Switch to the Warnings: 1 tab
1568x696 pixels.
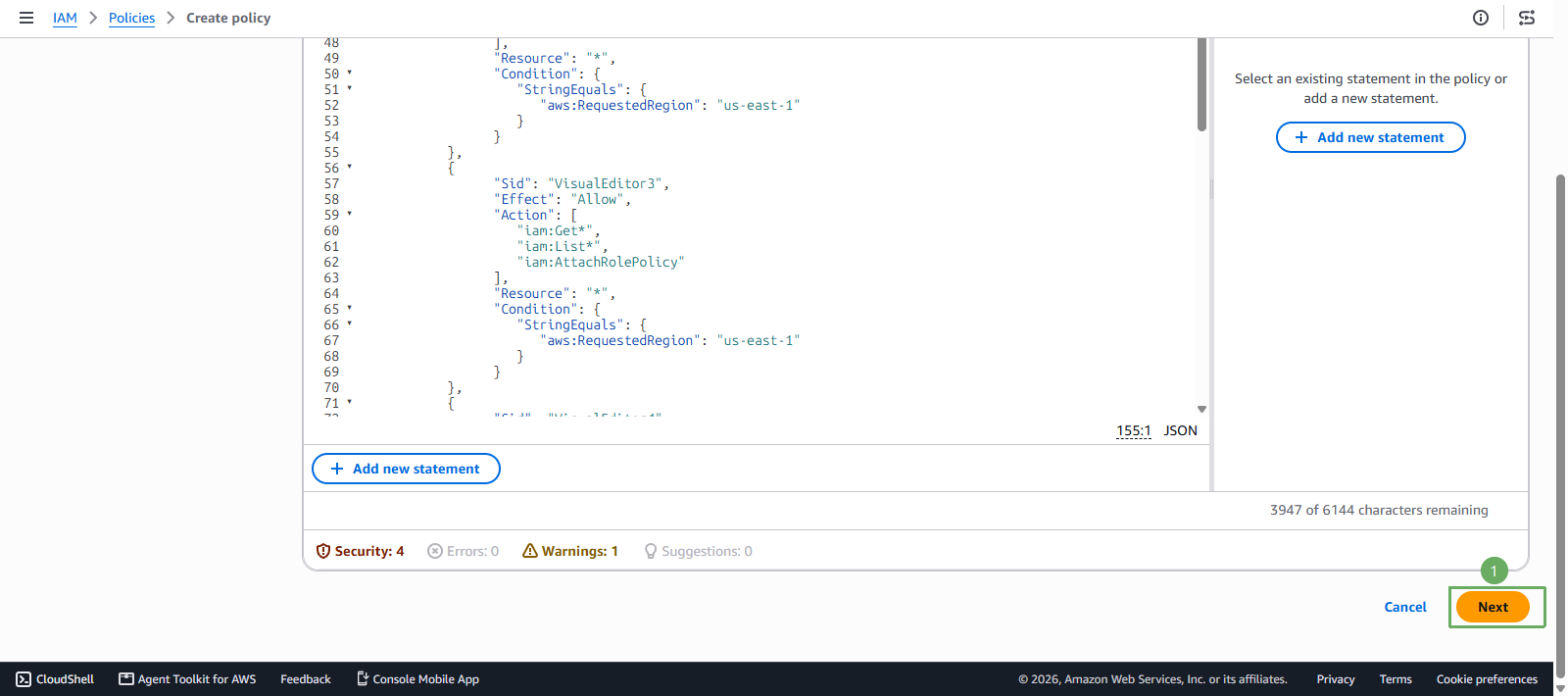click(570, 551)
